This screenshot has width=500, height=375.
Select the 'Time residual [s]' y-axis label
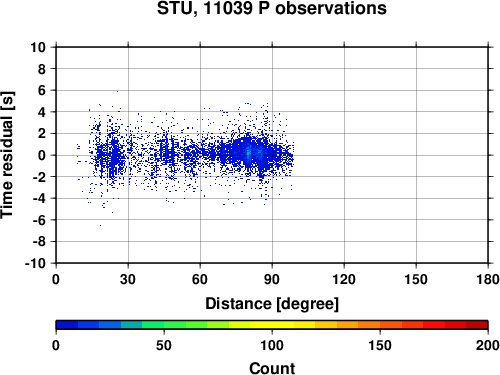pyautogui.click(x=7, y=155)
